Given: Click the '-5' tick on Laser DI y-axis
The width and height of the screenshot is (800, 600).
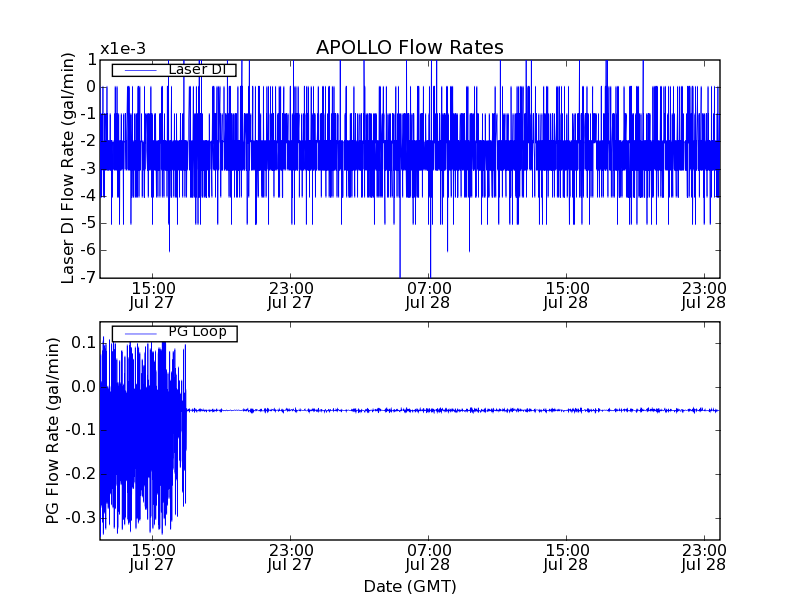Looking at the screenshot, I should 88,223.
